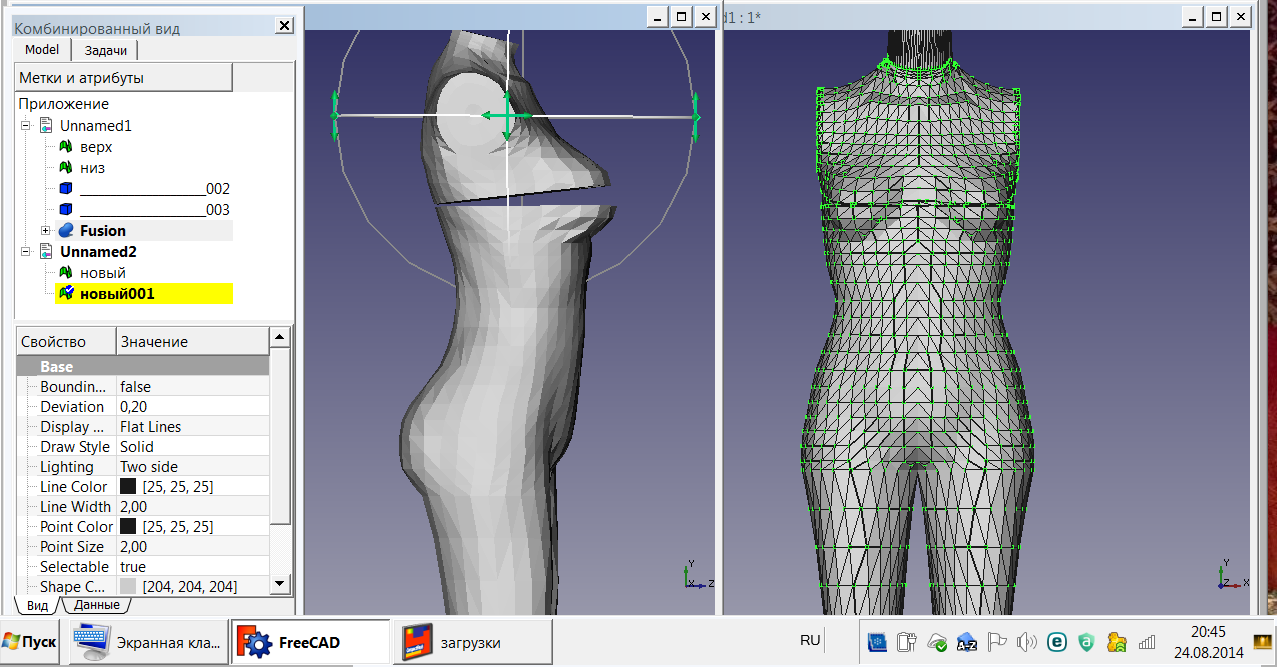Open the power battery tray icon

(908, 642)
